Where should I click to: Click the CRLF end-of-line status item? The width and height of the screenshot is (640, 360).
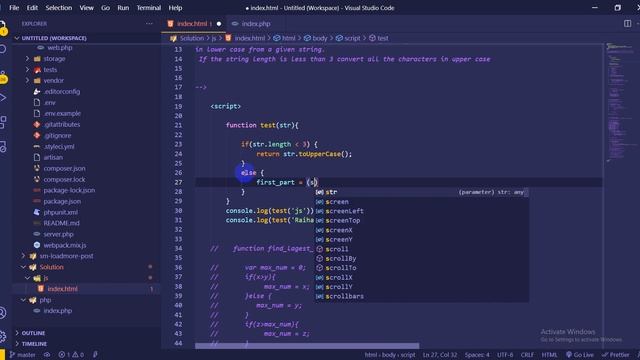pyautogui.click(x=527, y=355)
